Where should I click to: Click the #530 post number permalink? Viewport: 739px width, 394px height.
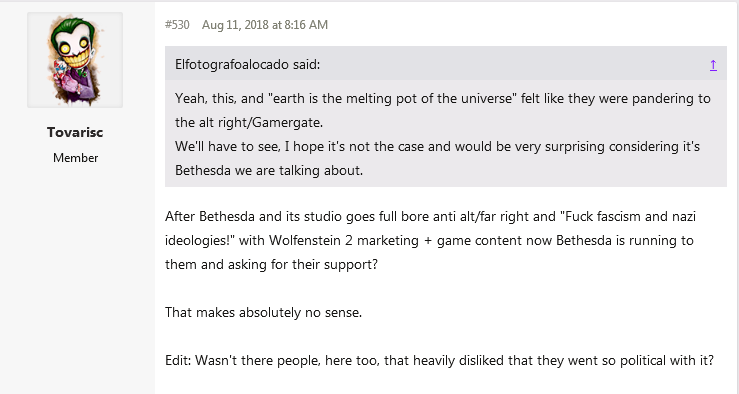click(177, 25)
